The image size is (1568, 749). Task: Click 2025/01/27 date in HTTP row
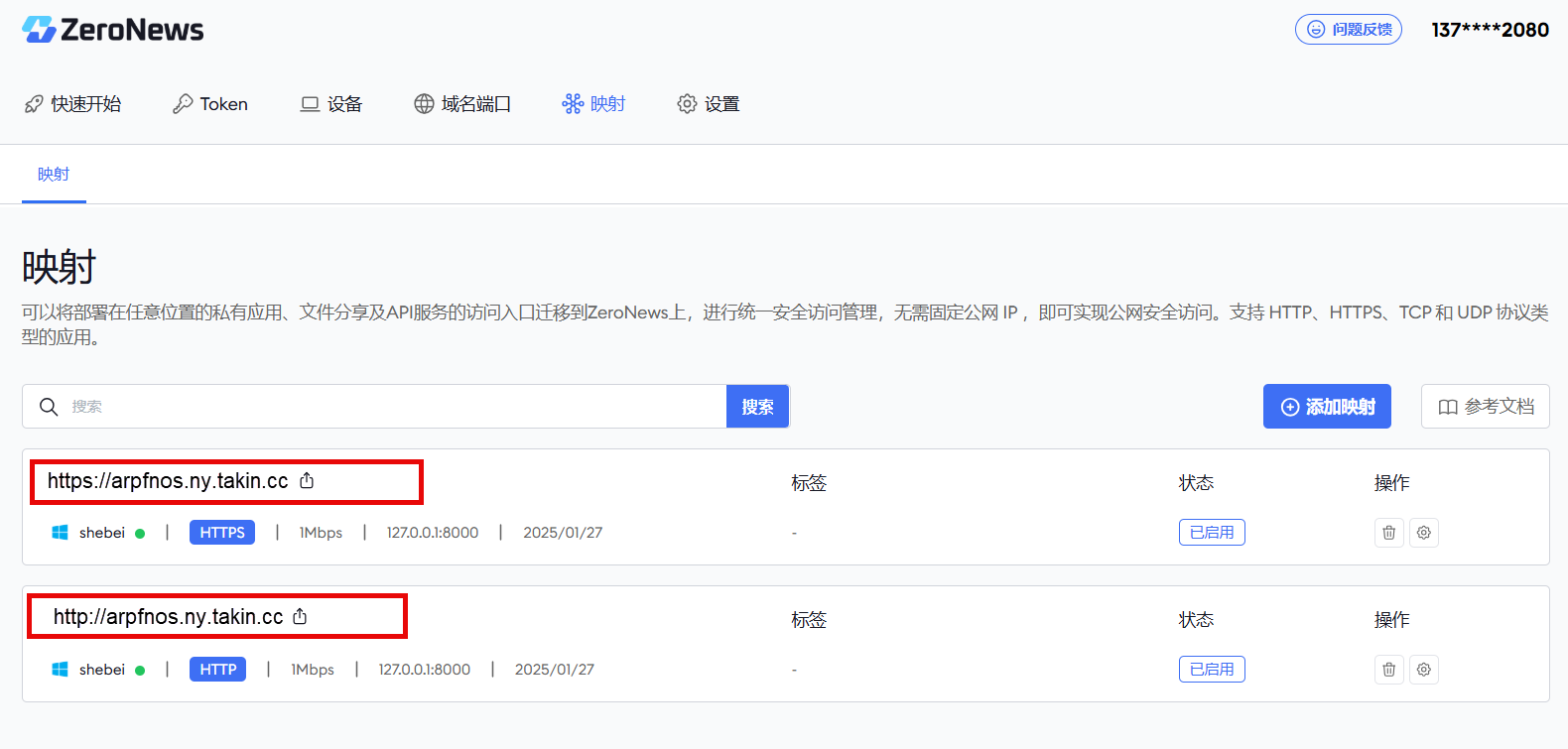coord(555,670)
